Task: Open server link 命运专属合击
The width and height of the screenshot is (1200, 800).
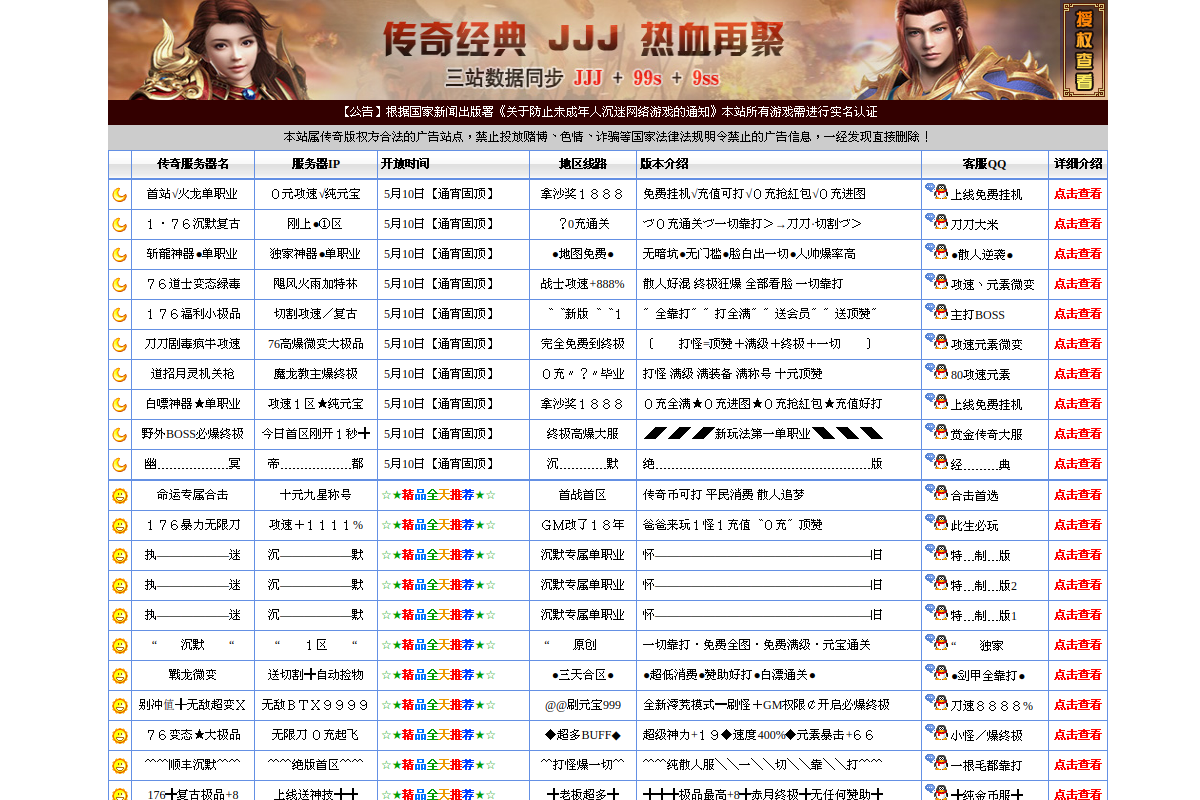Action: pos(192,495)
